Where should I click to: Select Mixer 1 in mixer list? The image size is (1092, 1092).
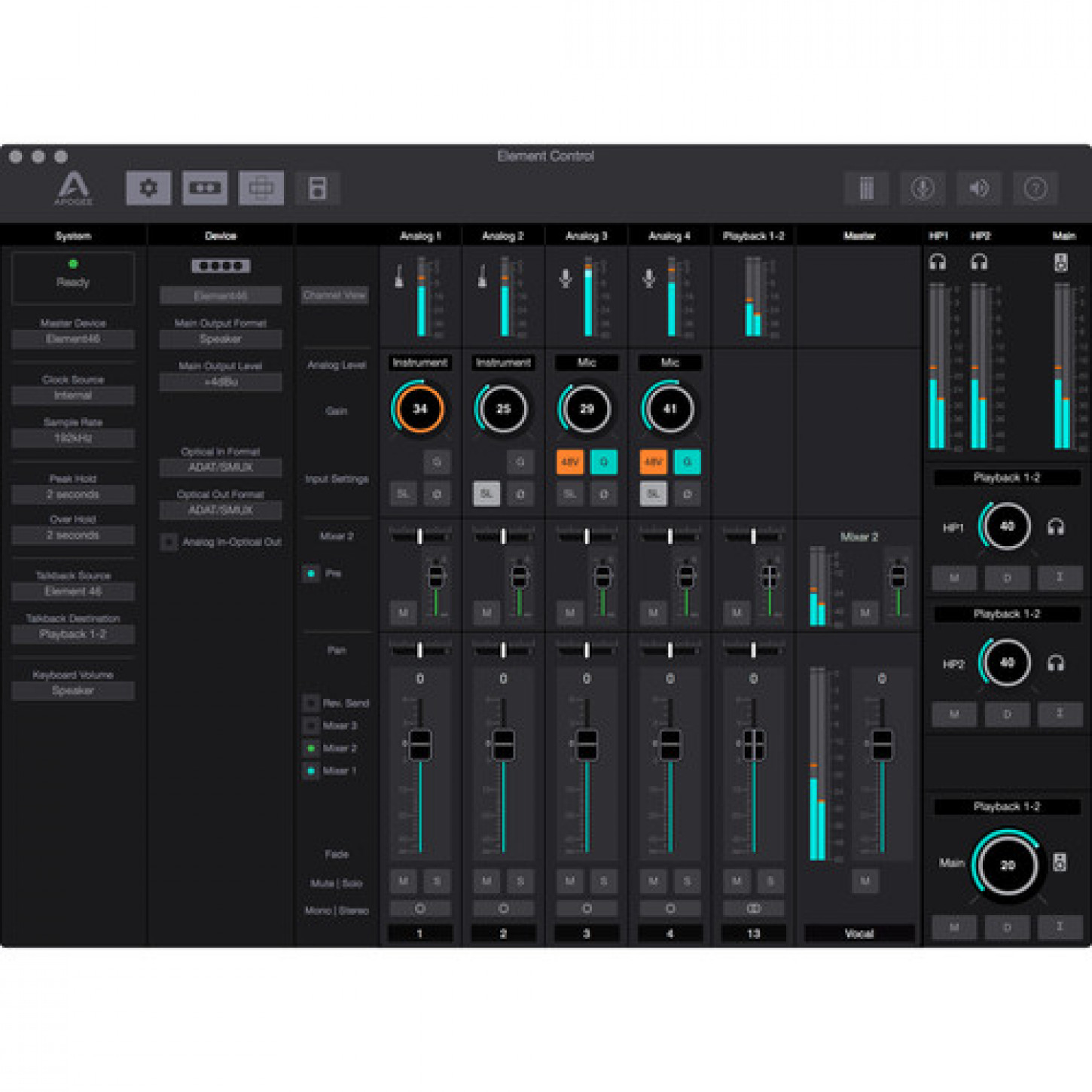pos(311,771)
